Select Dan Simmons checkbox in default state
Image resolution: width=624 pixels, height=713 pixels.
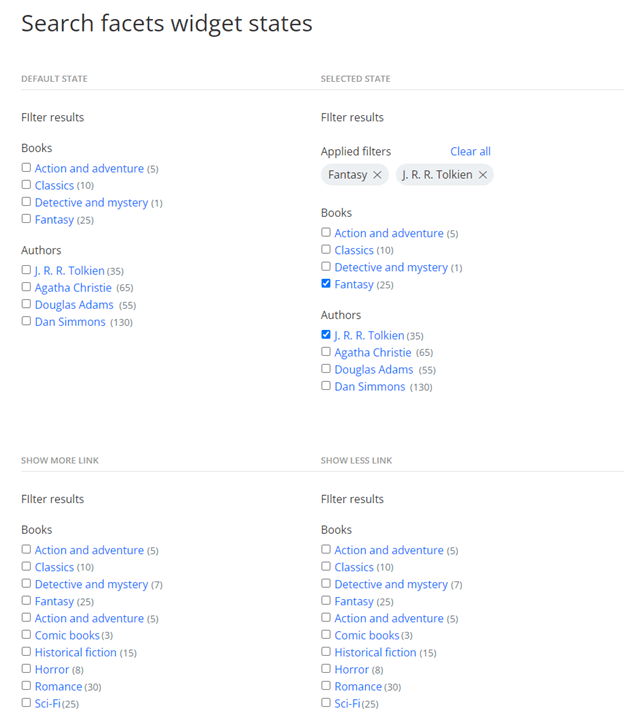(x=26, y=321)
